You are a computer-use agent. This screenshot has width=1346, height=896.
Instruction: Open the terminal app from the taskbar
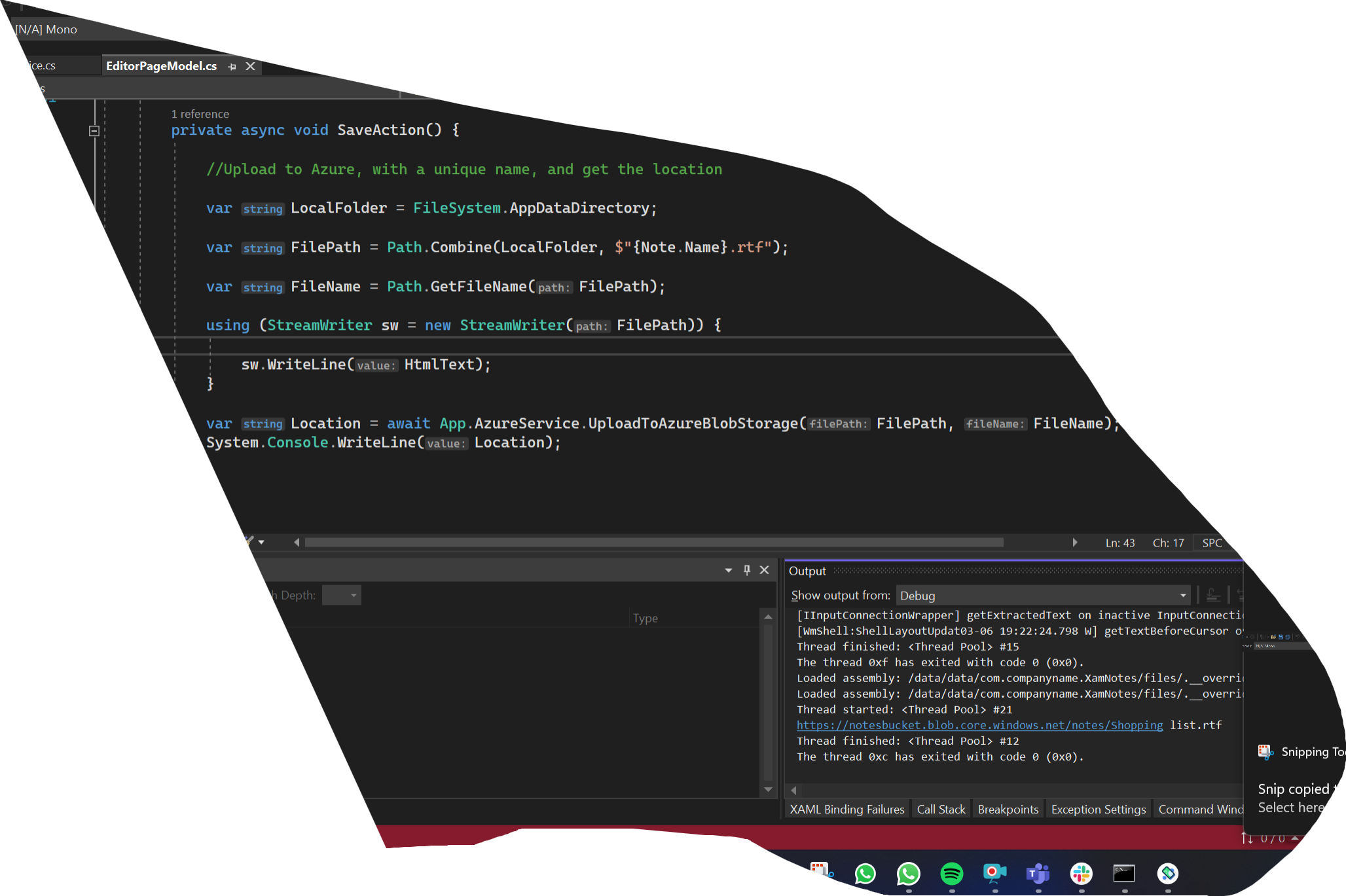[x=1125, y=873]
